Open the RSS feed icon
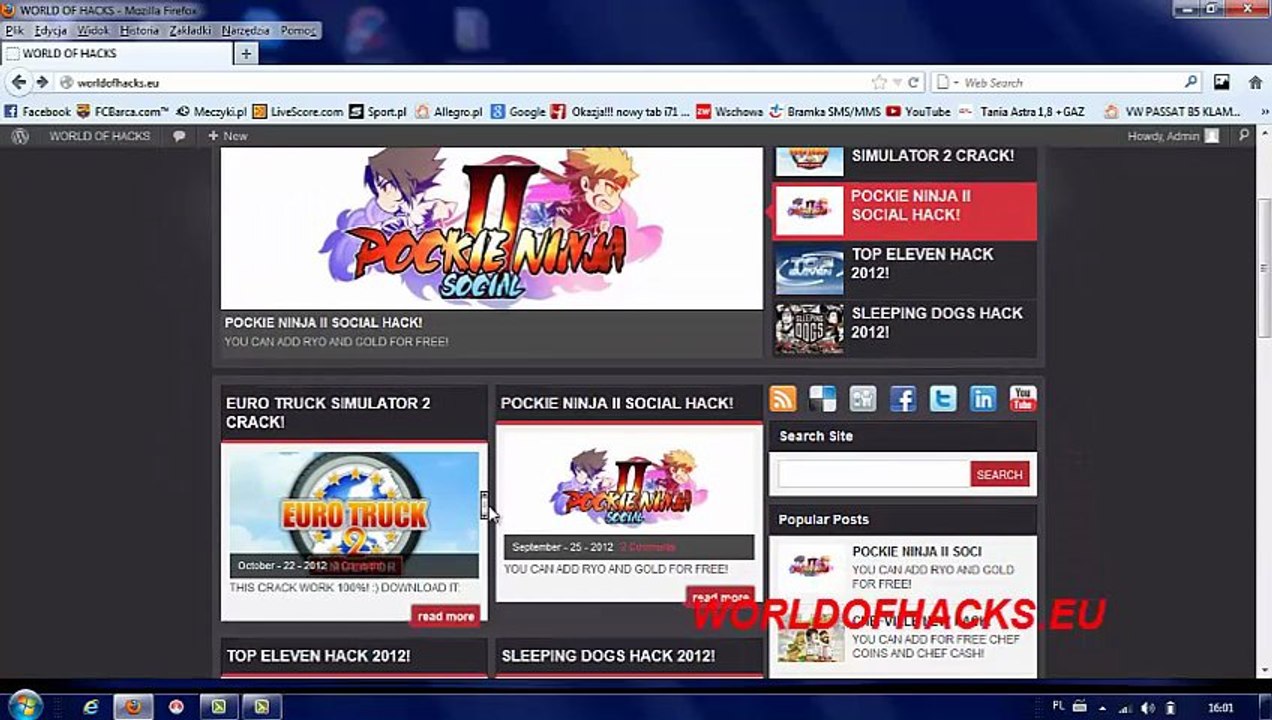This screenshot has height=720, width=1272. pos(783,399)
